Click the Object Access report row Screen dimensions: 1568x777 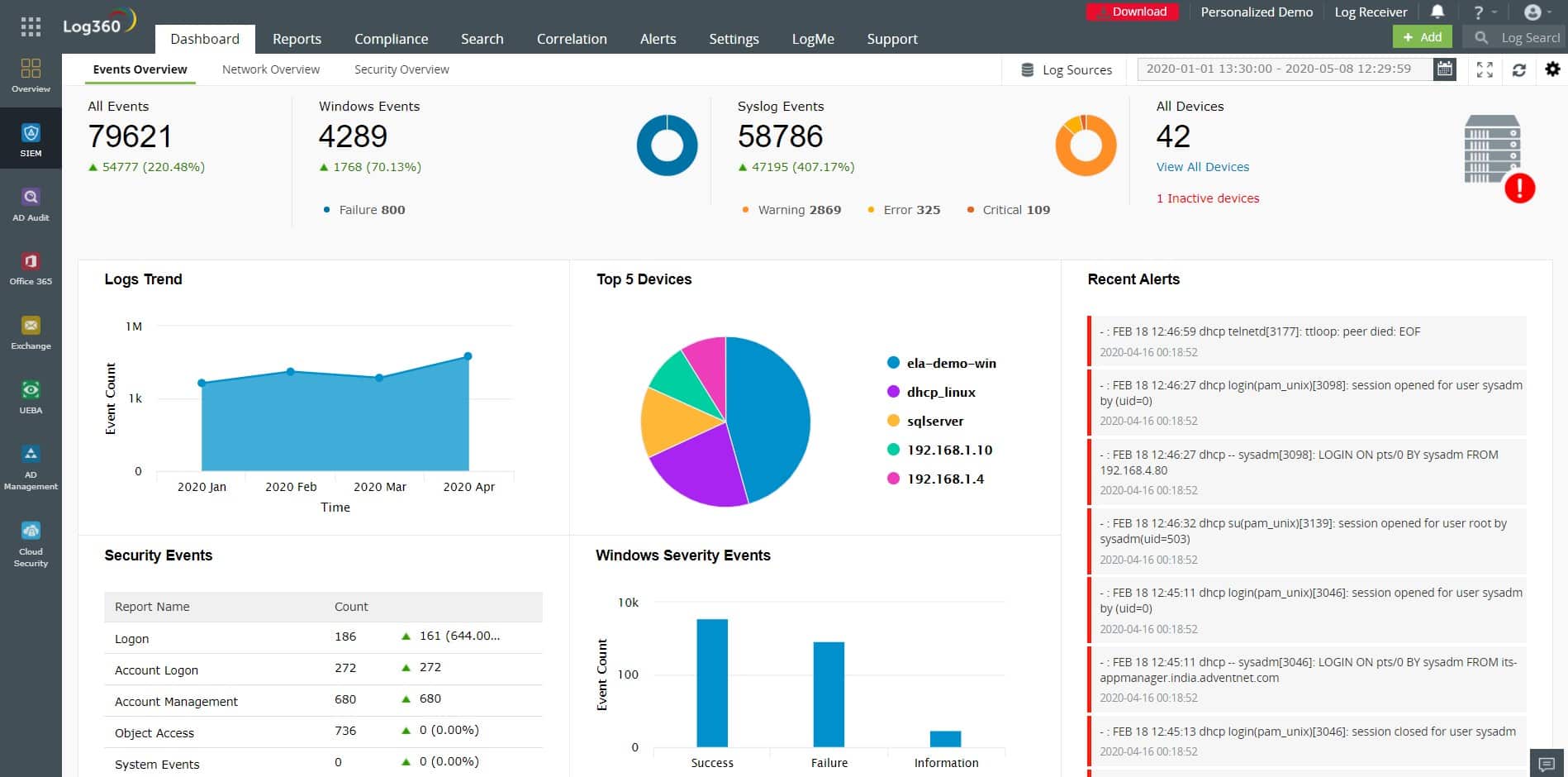click(323, 732)
